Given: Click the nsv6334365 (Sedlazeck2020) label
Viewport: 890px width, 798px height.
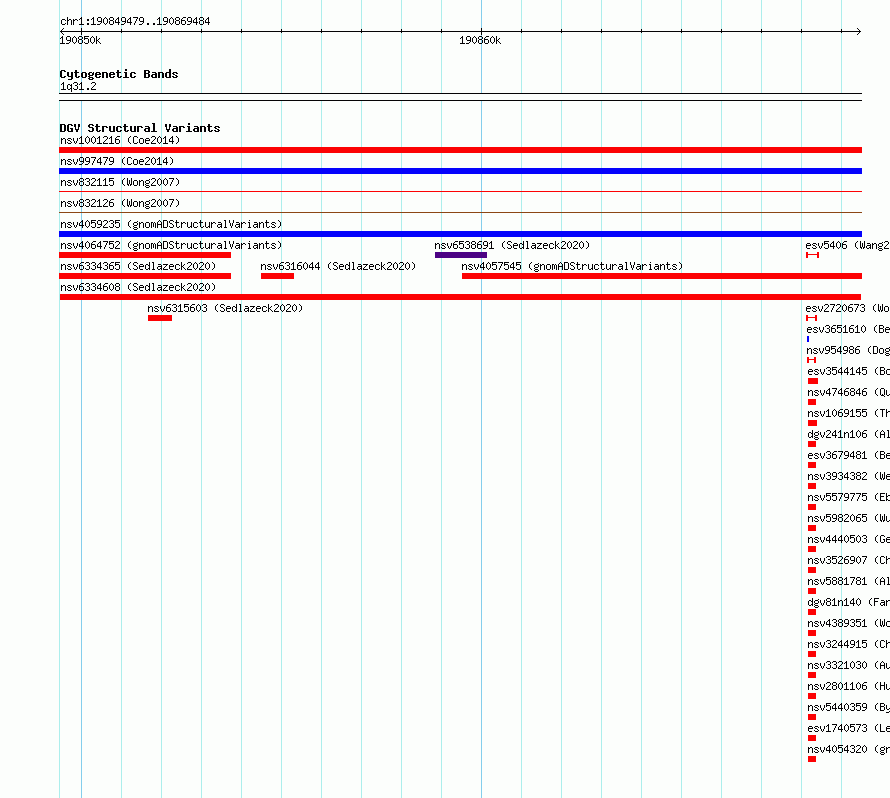Looking at the screenshot, I should (x=138, y=266).
